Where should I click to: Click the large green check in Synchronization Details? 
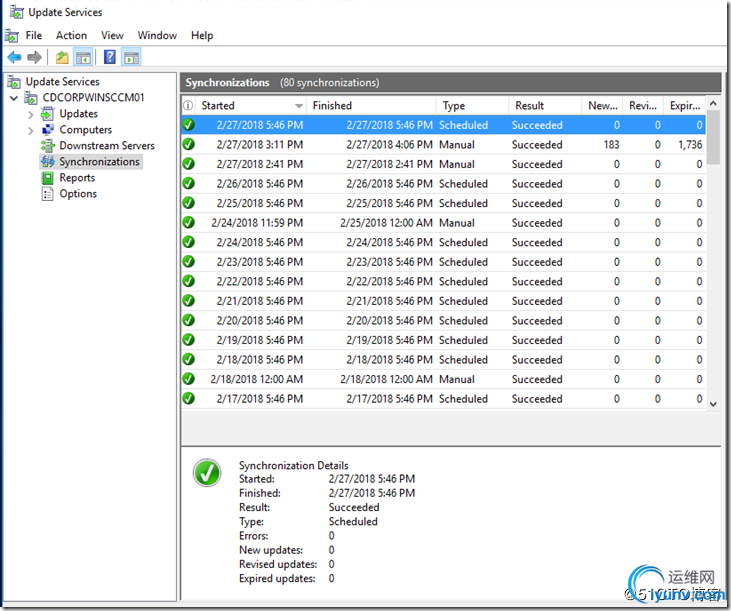207,473
